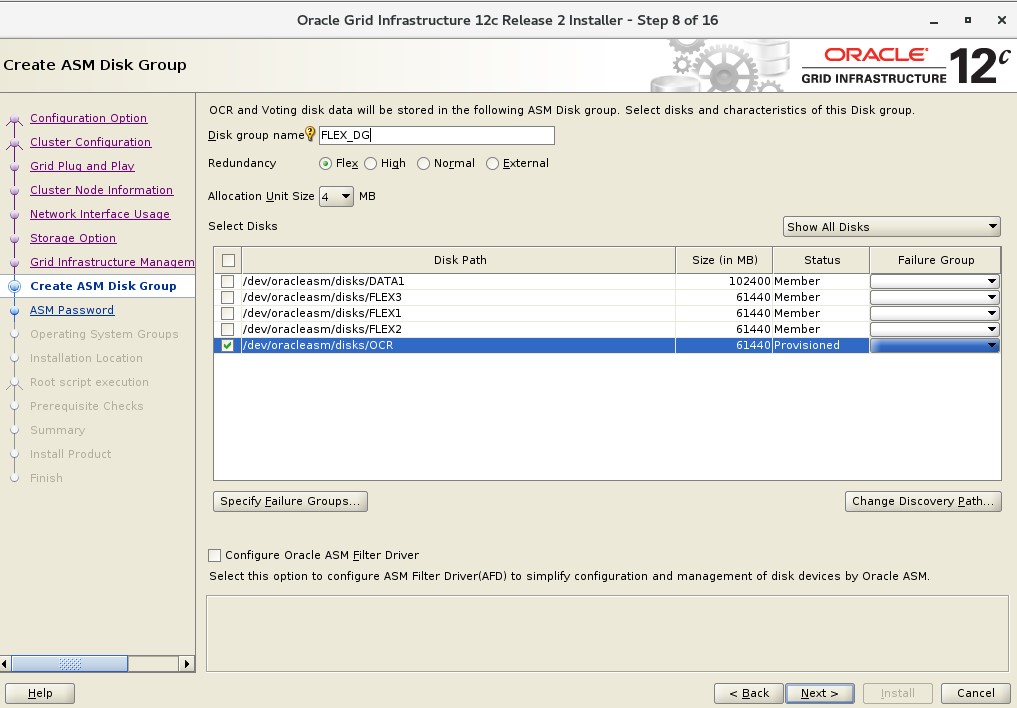The height and width of the screenshot is (708, 1017).
Task: Open the Failure Group dropdown for DATA1
Action: click(x=992, y=282)
